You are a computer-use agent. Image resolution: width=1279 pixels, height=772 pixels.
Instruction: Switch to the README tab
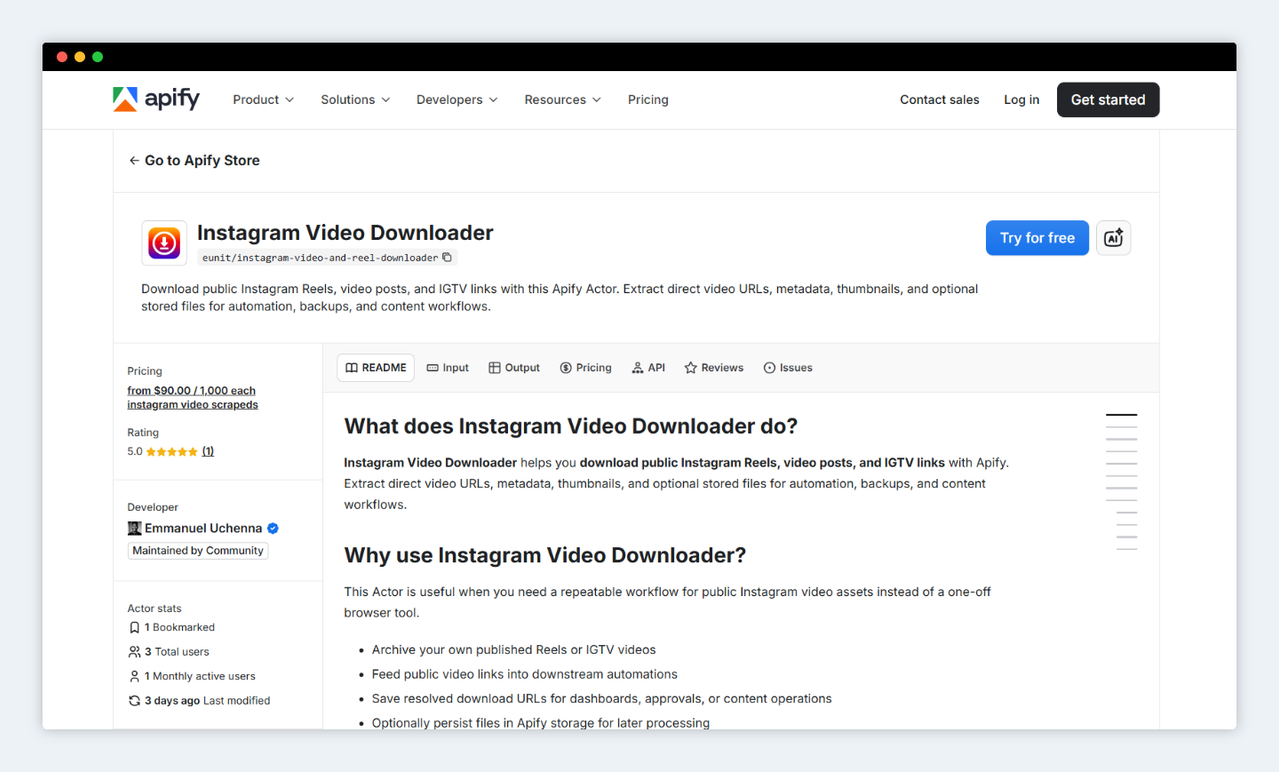[376, 368]
